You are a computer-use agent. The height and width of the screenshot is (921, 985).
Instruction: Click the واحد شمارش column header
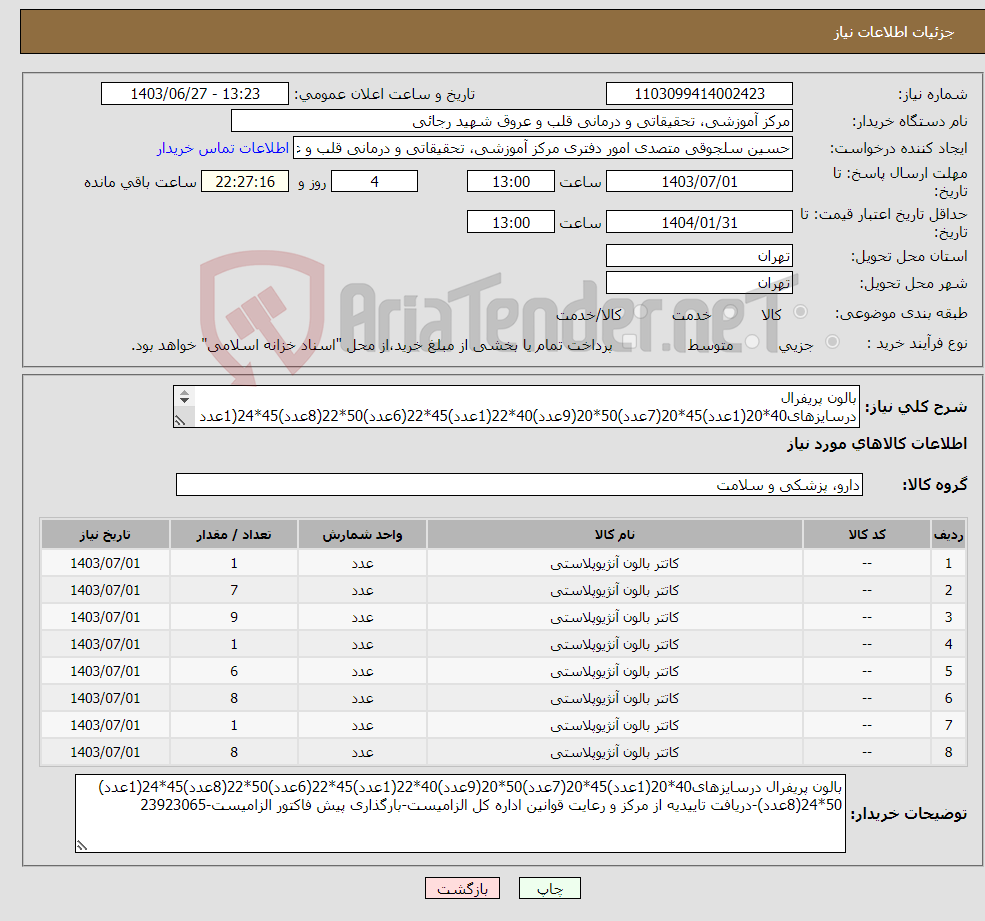[x=362, y=535]
